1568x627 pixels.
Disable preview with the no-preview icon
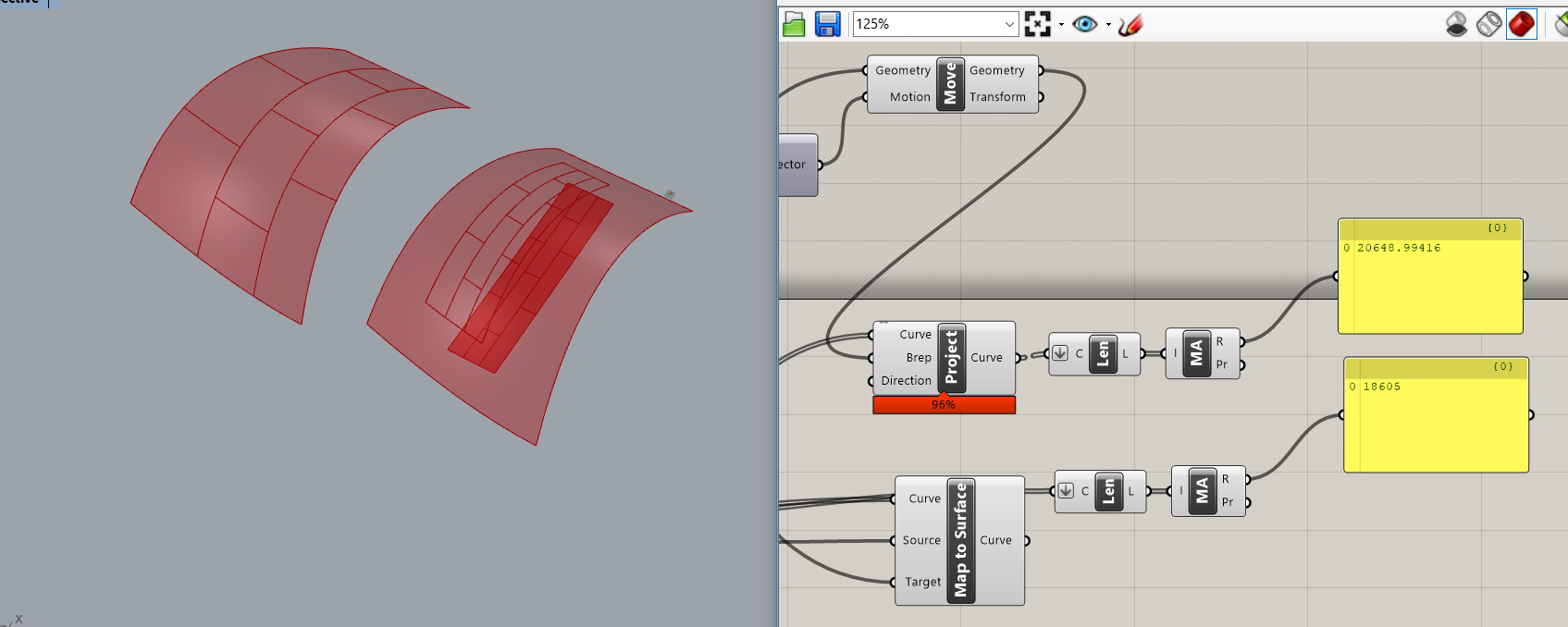click(1456, 24)
